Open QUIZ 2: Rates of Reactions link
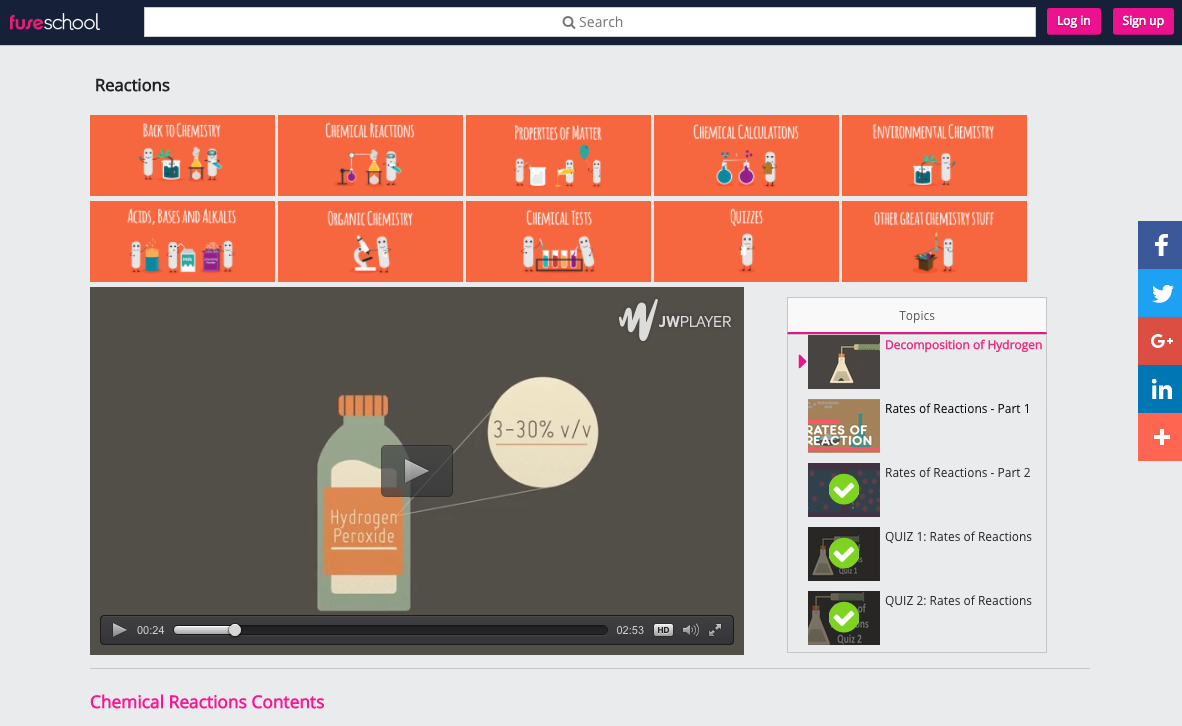This screenshot has width=1182, height=726. click(957, 600)
